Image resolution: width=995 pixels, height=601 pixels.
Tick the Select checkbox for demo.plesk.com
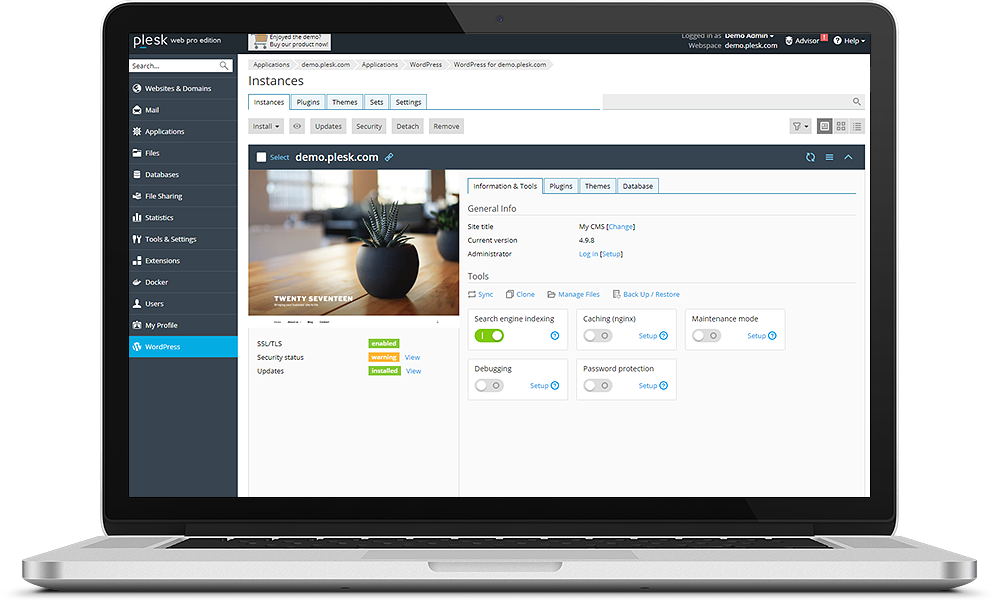[261, 157]
